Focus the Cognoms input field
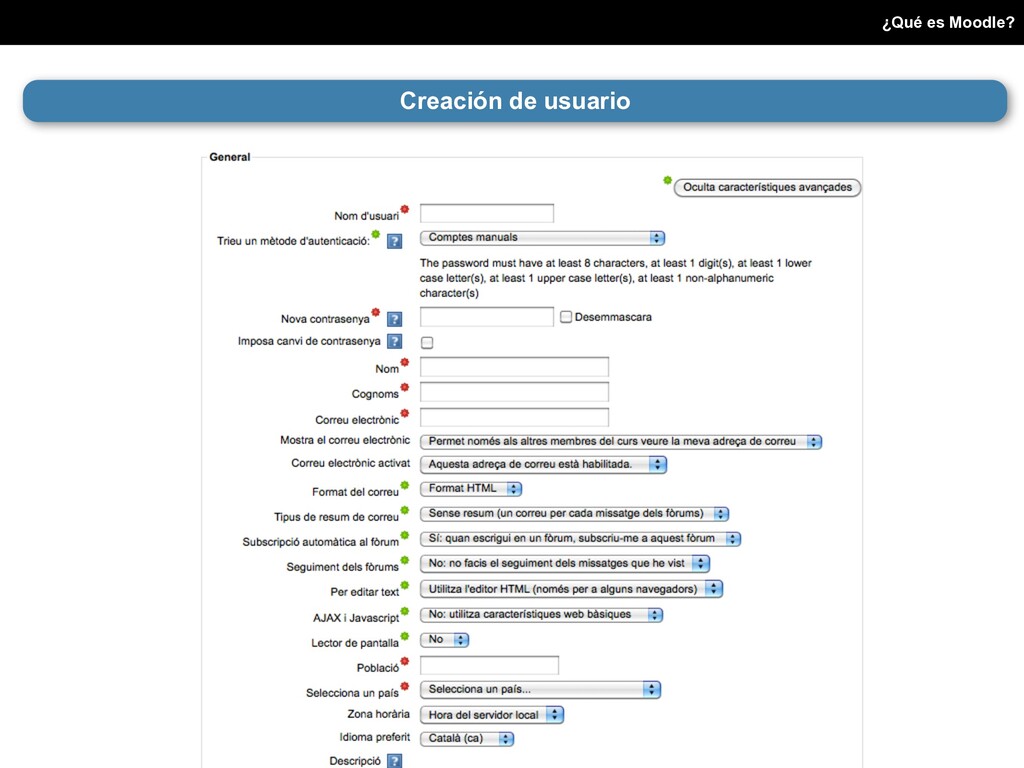 514,392
